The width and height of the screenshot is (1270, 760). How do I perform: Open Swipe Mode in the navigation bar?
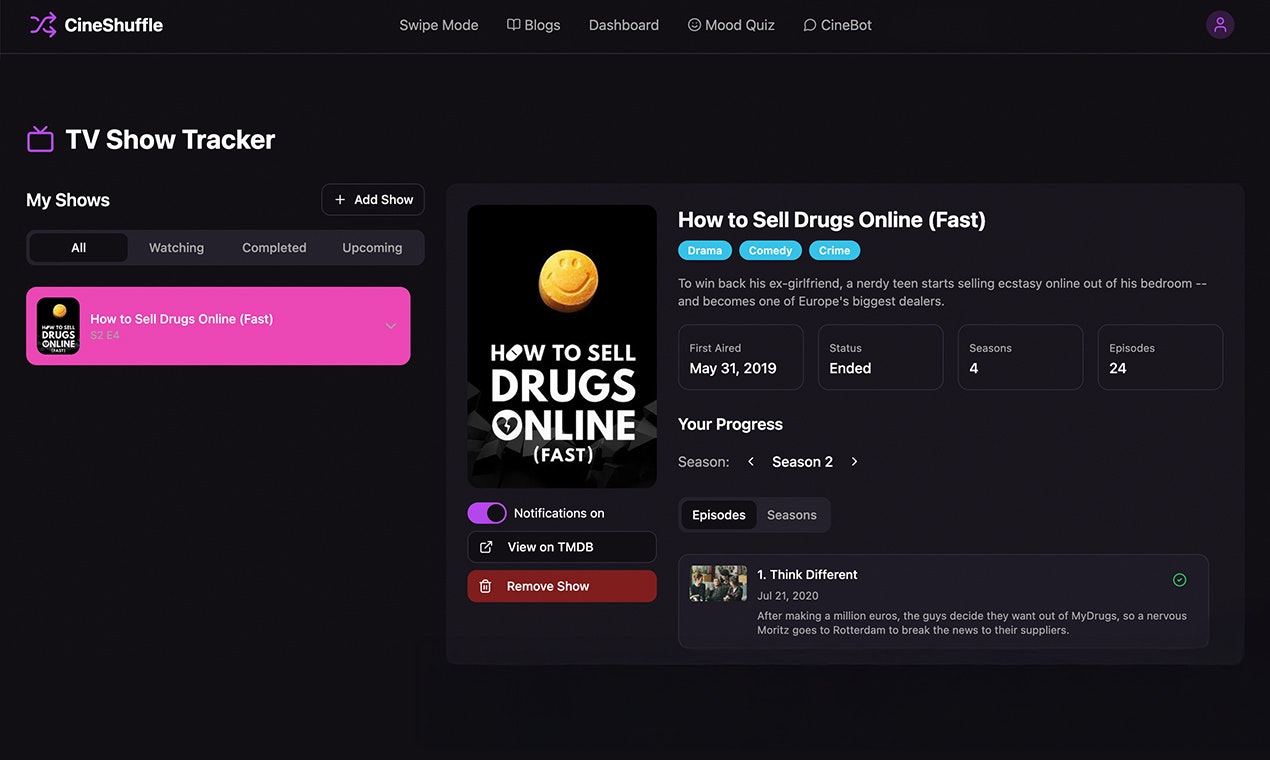tap(438, 25)
